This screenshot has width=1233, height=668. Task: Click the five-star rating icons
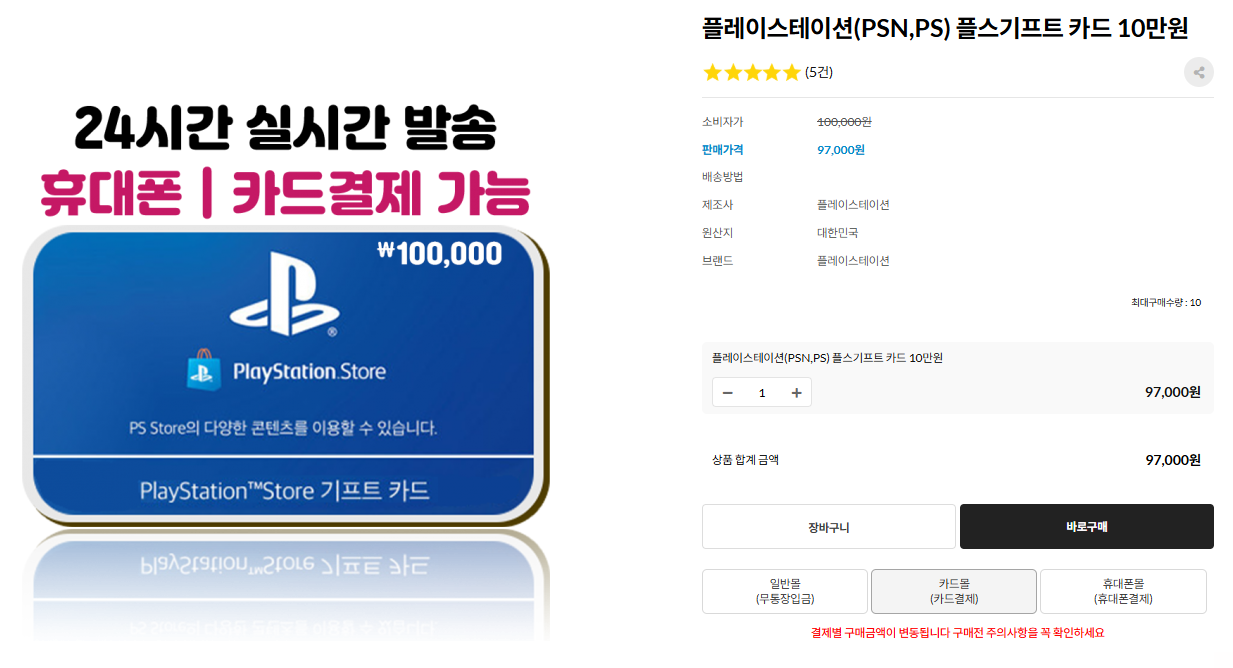752,72
